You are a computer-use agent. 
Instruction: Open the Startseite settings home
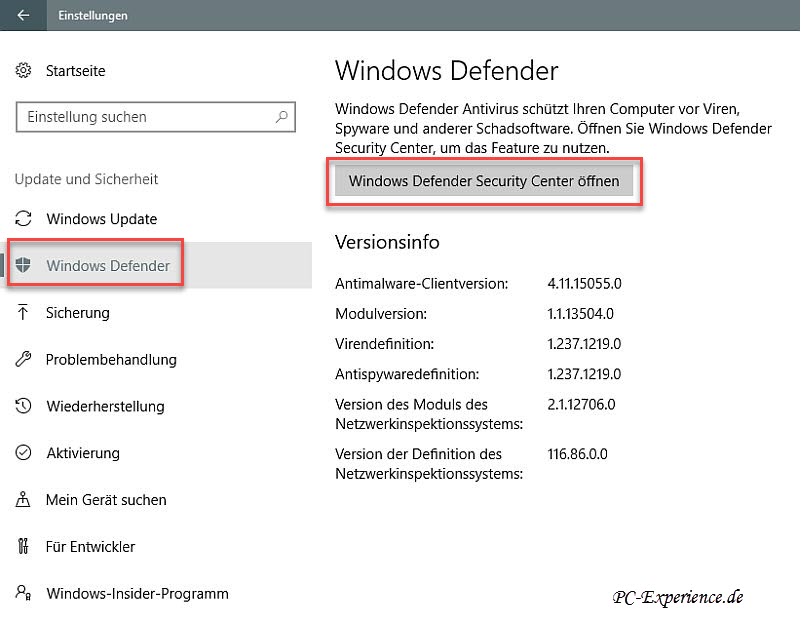click(75, 71)
